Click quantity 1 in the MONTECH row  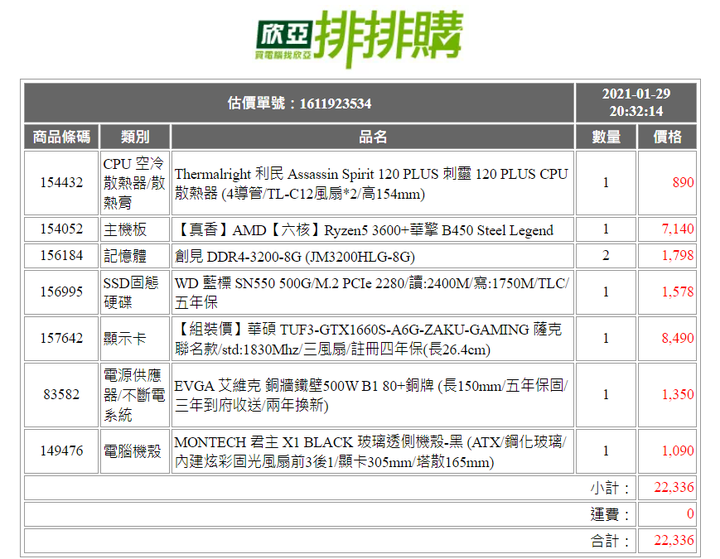point(606,451)
